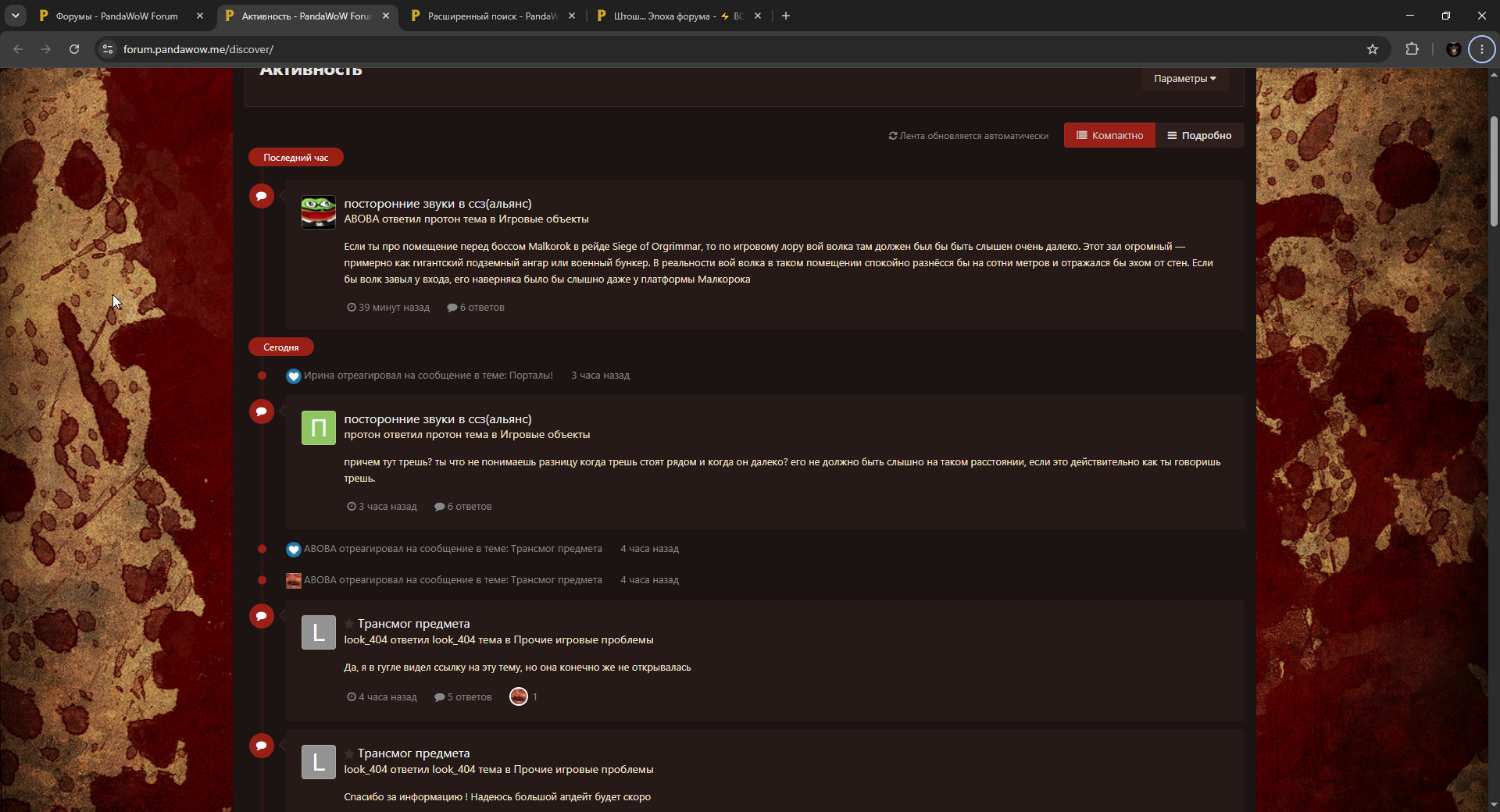1500x812 pixels.
Task: Open the Порталы! topic from Ирина's reaction
Action: 531,376
